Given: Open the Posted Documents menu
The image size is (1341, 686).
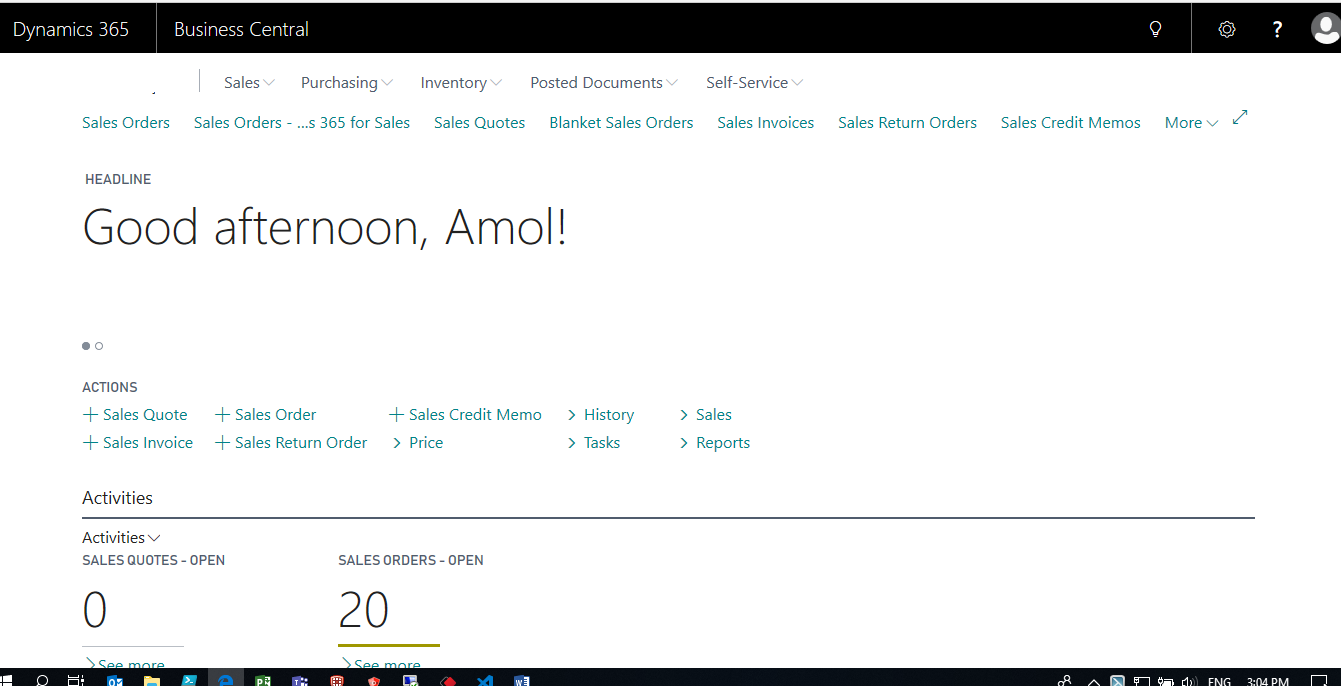Looking at the screenshot, I should coord(603,83).
